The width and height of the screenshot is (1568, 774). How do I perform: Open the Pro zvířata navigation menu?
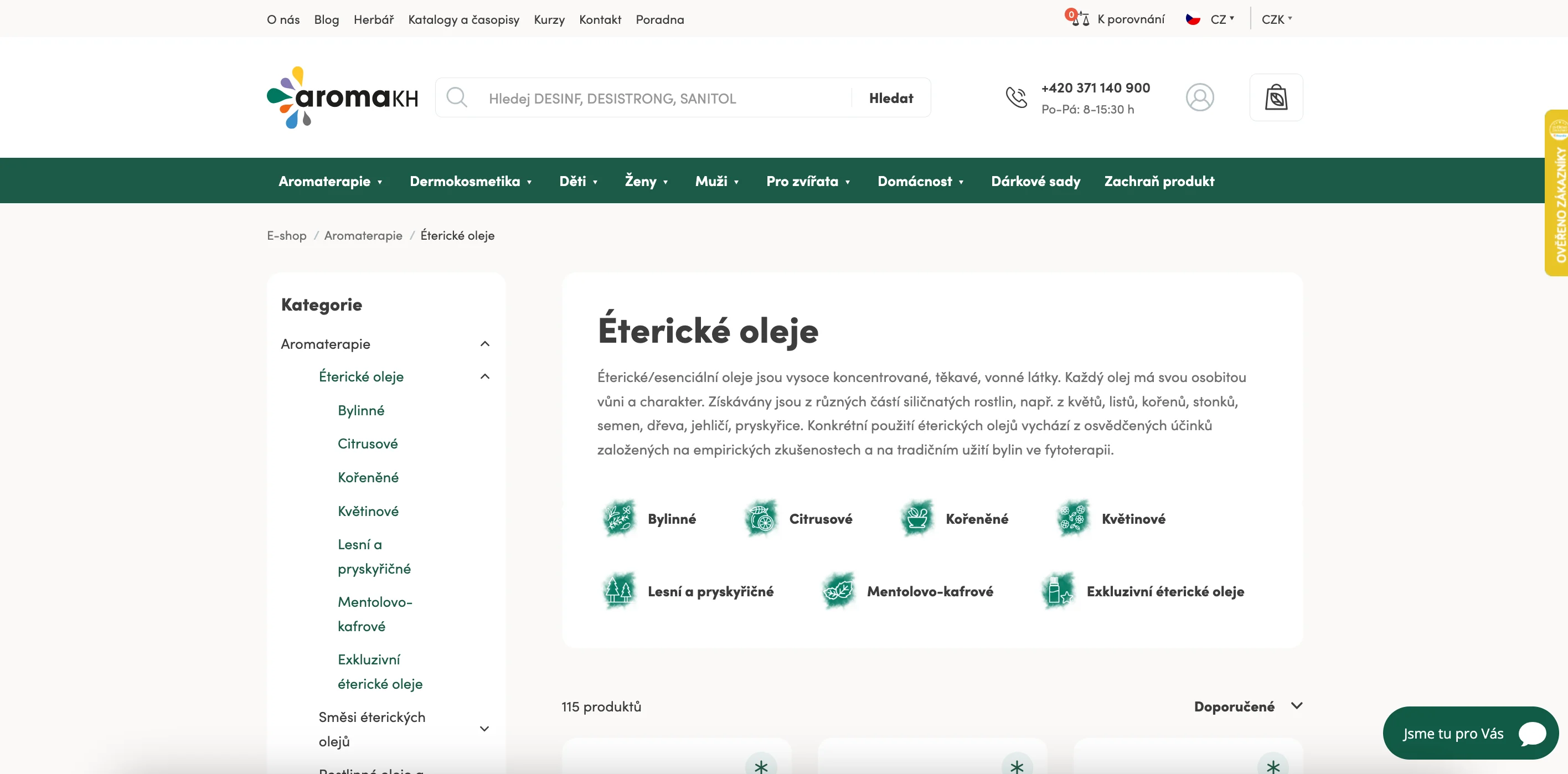808,180
